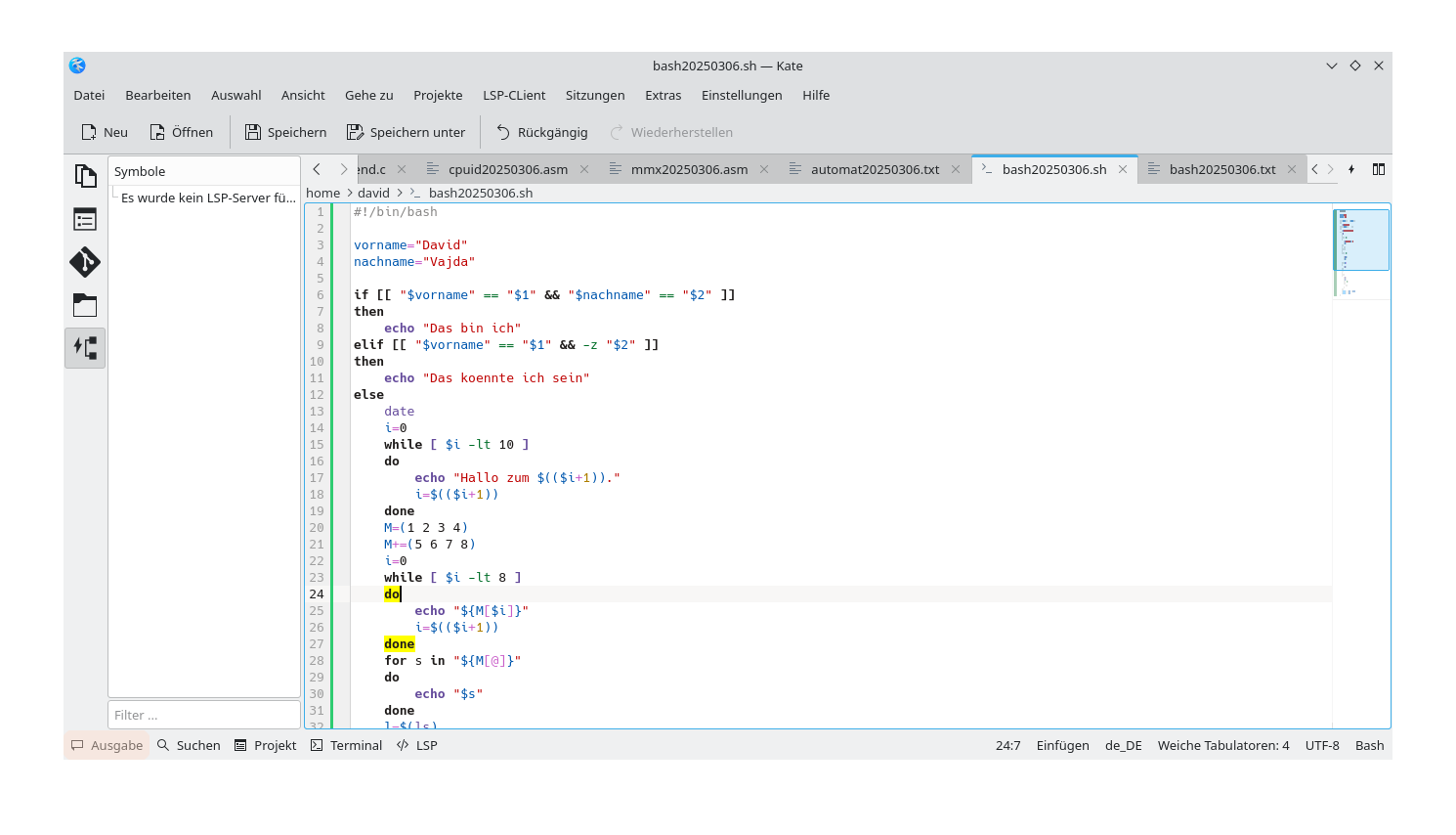Open the Sitzungen menu

[x=595, y=95]
